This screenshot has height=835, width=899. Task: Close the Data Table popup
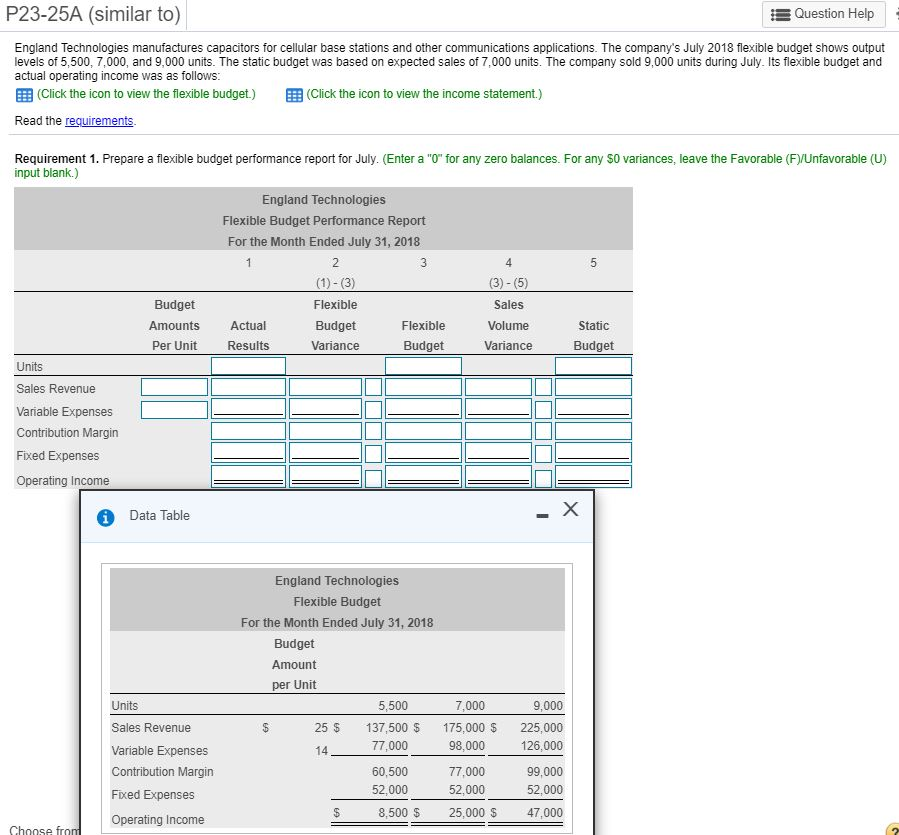tap(570, 509)
